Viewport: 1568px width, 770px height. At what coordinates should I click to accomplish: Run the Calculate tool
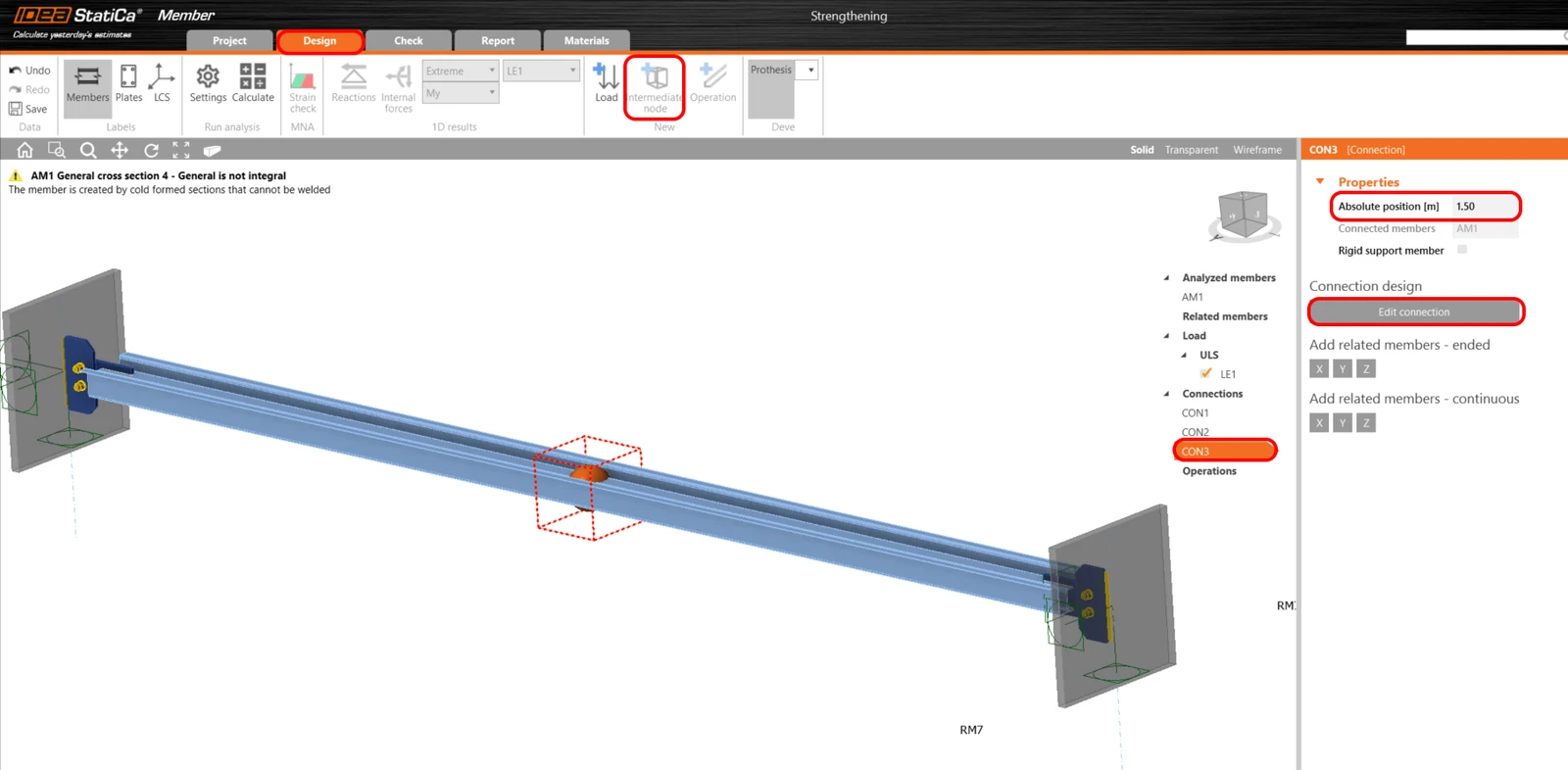pyautogui.click(x=253, y=82)
